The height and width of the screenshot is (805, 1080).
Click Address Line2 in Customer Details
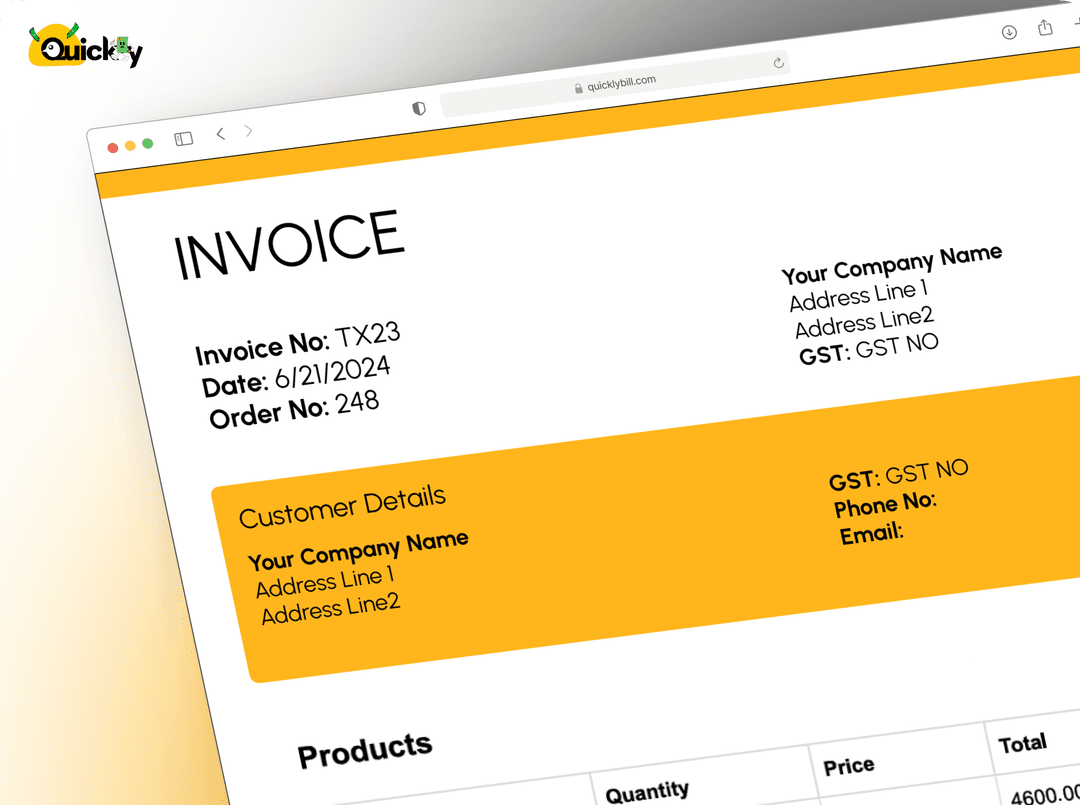(x=331, y=609)
